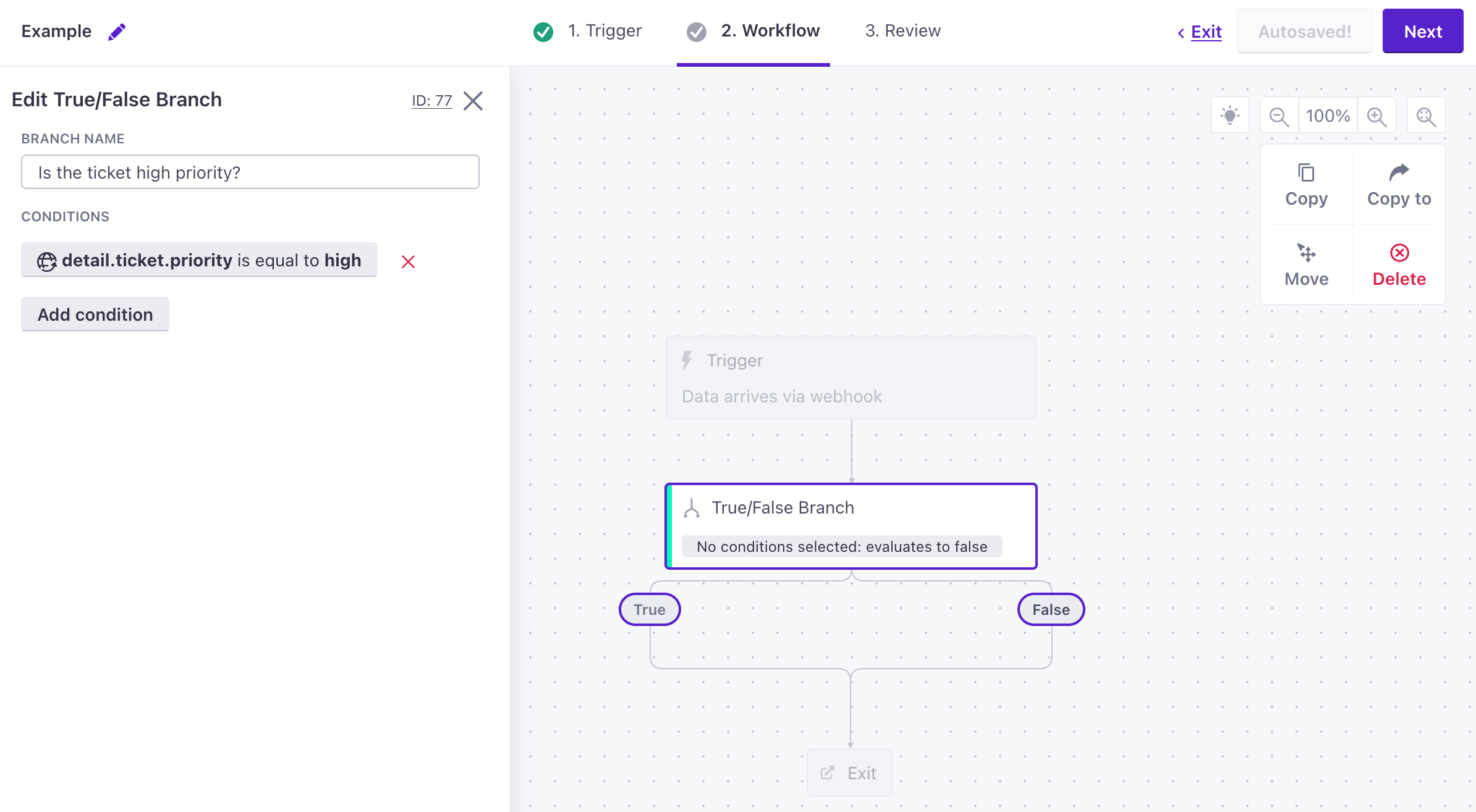Click the 100% zoom level dropdown
Viewport: 1476px width, 812px height.
pos(1327,115)
